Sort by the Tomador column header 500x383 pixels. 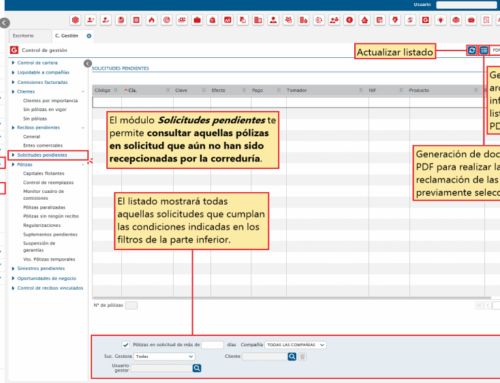point(297,90)
